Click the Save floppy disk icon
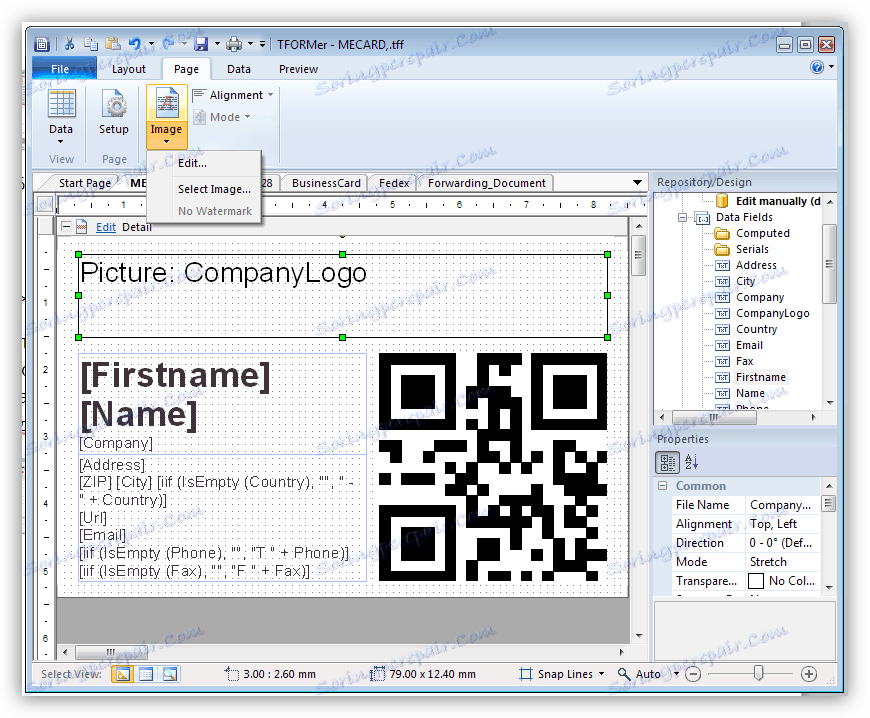 click(x=201, y=44)
